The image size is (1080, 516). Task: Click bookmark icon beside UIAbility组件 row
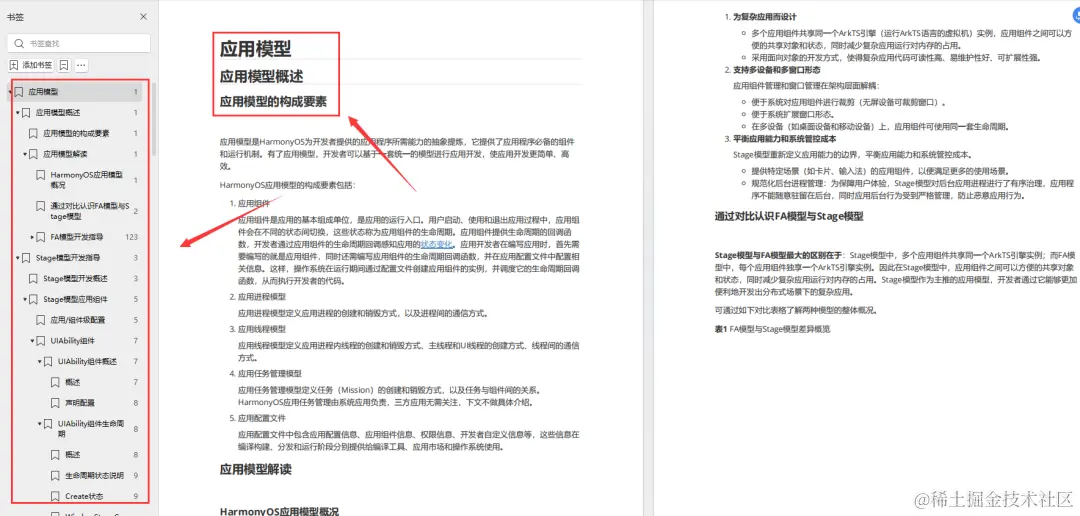click(41, 340)
